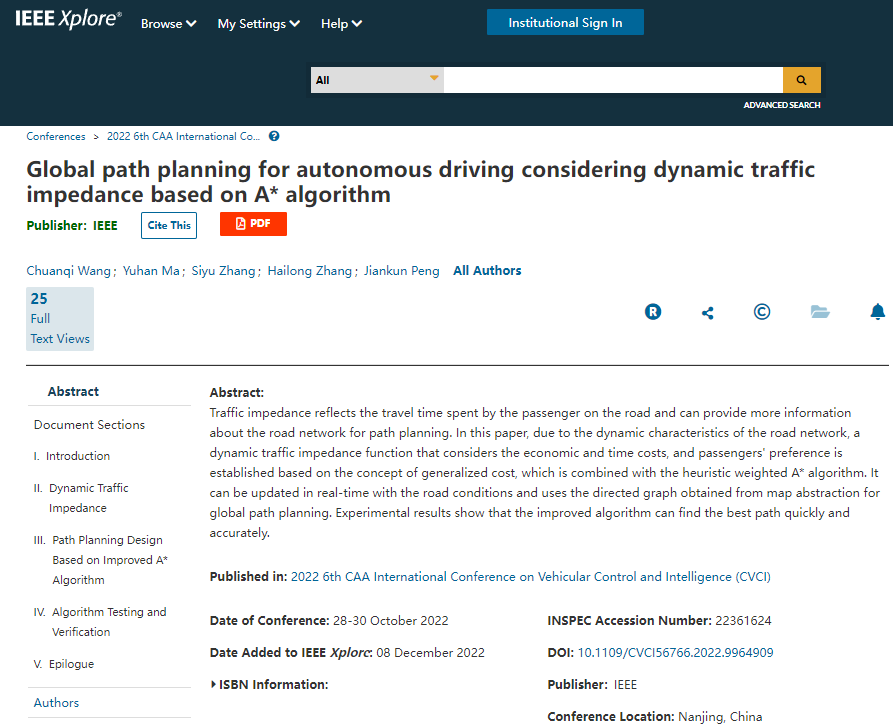This screenshot has width=893, height=725.
Task: Click the orange search magnifier button
Action: pos(801,80)
